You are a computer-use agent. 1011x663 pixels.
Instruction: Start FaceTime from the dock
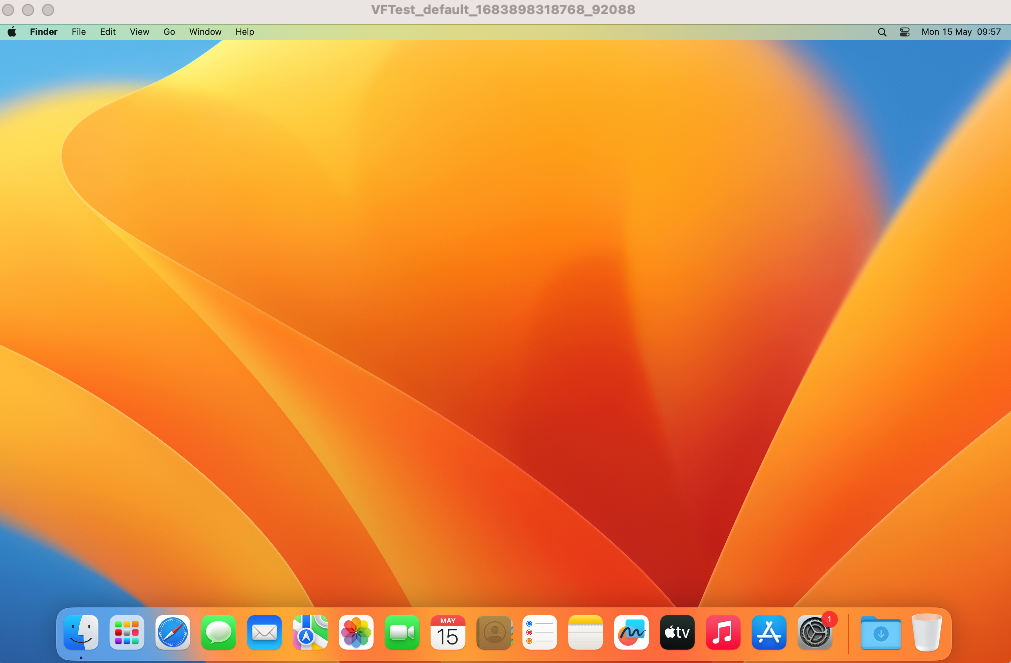[x=402, y=632]
